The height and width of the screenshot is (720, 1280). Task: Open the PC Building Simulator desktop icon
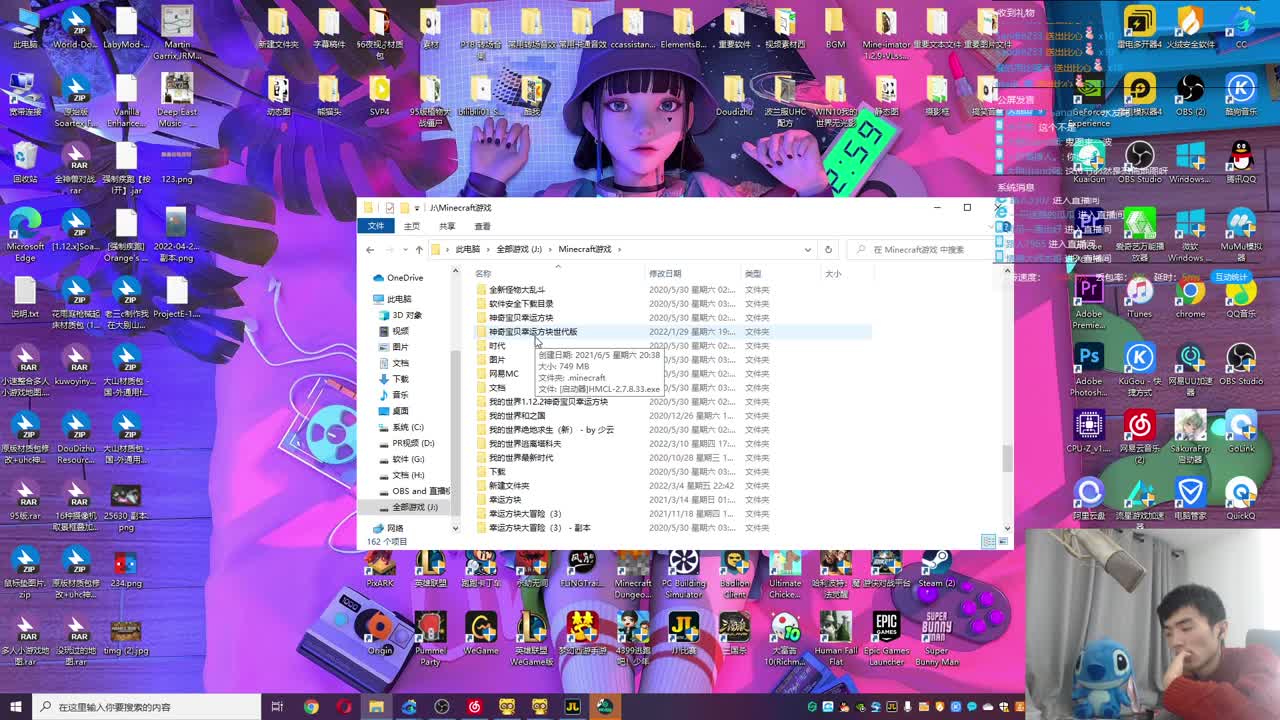pos(684,574)
